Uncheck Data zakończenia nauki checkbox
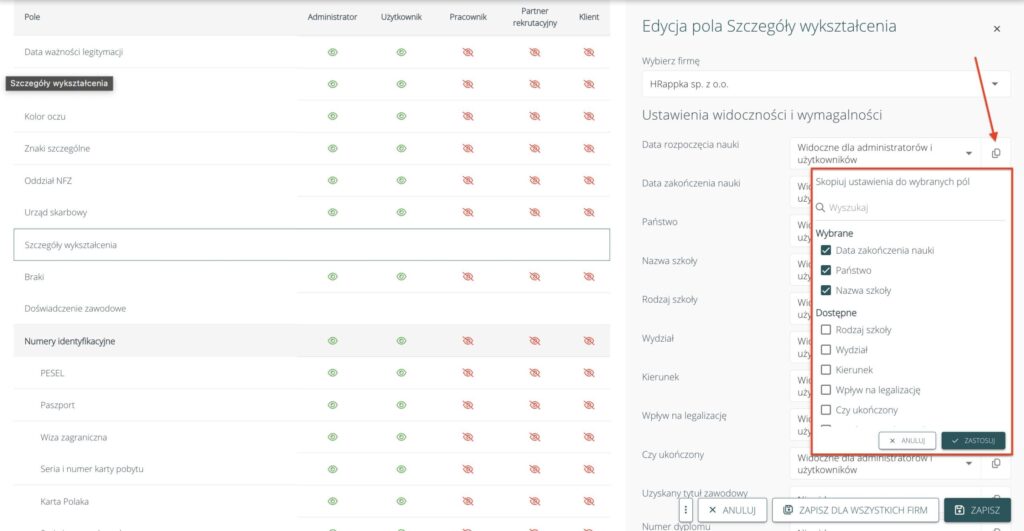Image resolution: width=1024 pixels, height=531 pixels. click(x=826, y=250)
